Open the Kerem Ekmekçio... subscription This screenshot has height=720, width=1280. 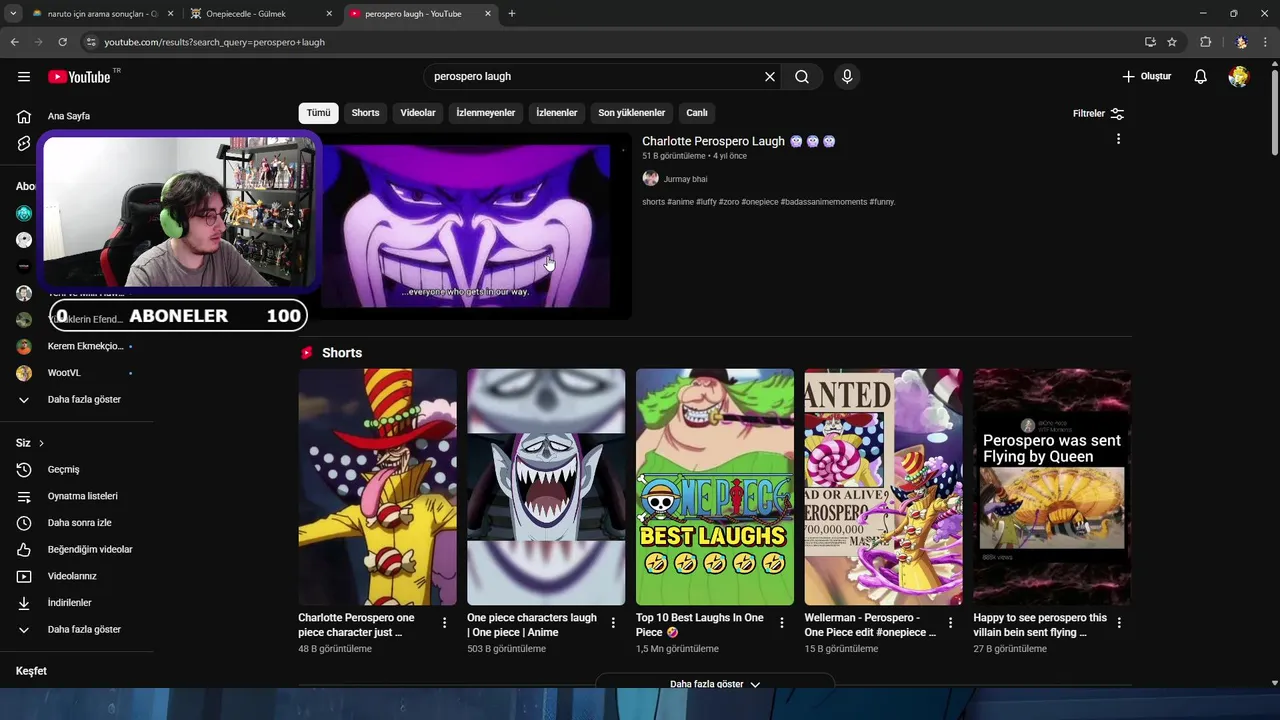[x=85, y=346]
